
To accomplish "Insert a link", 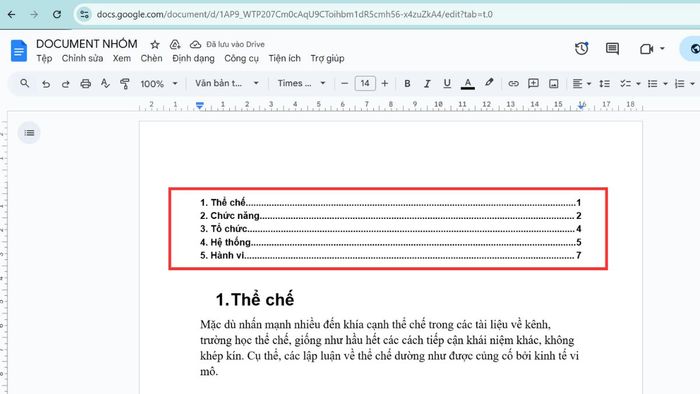I will pyautogui.click(x=513, y=83).
